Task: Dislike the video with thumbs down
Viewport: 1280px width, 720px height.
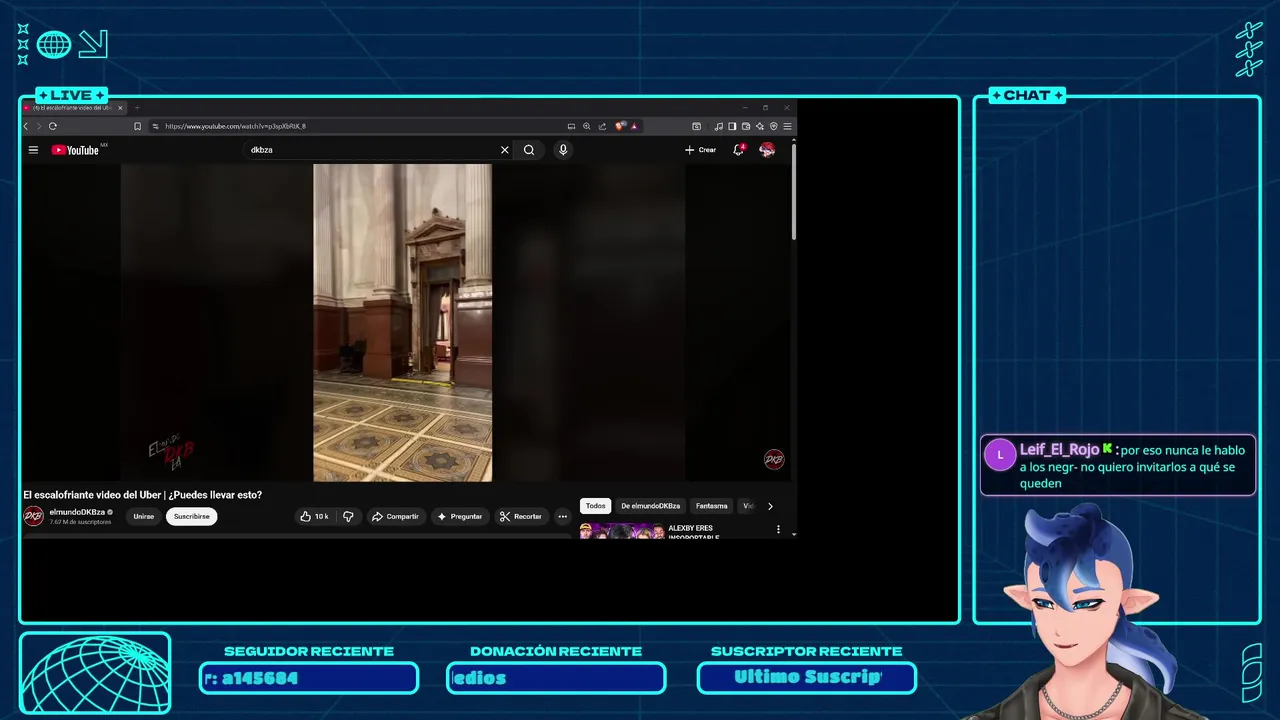Action: tap(348, 516)
